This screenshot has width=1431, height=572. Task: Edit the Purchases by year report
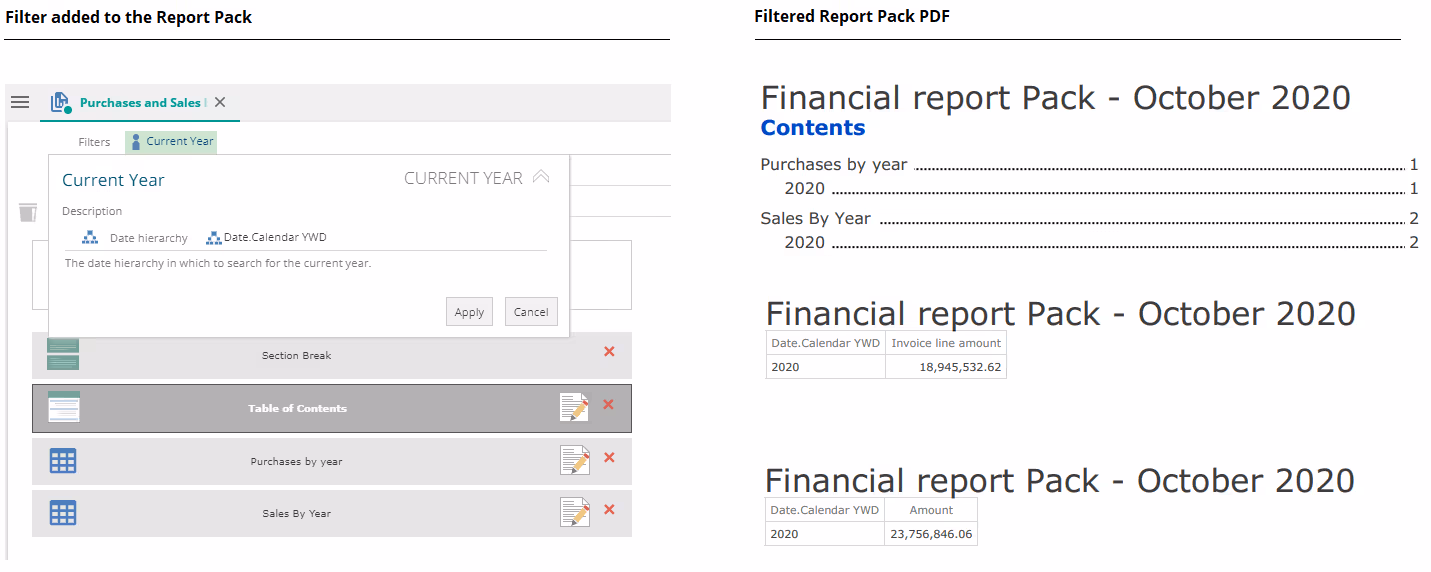(574, 460)
